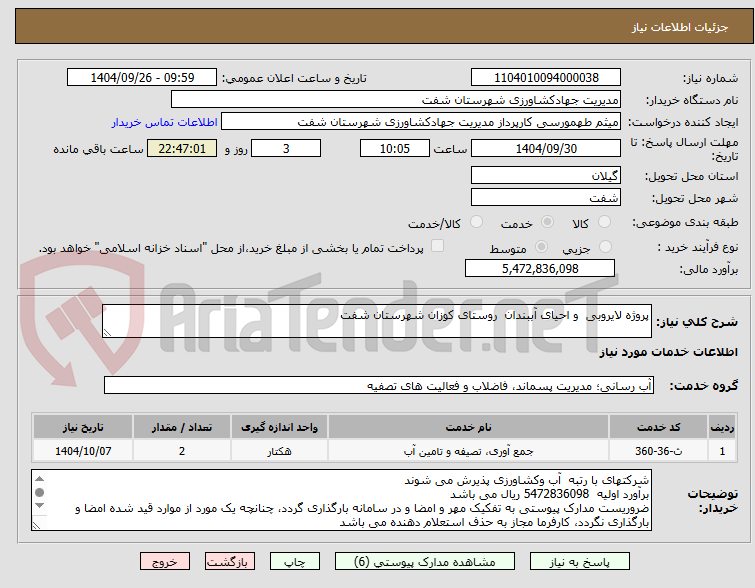
Task: Open مشاهده مدارک پیوستی (6) attachments
Action: tap(425, 562)
